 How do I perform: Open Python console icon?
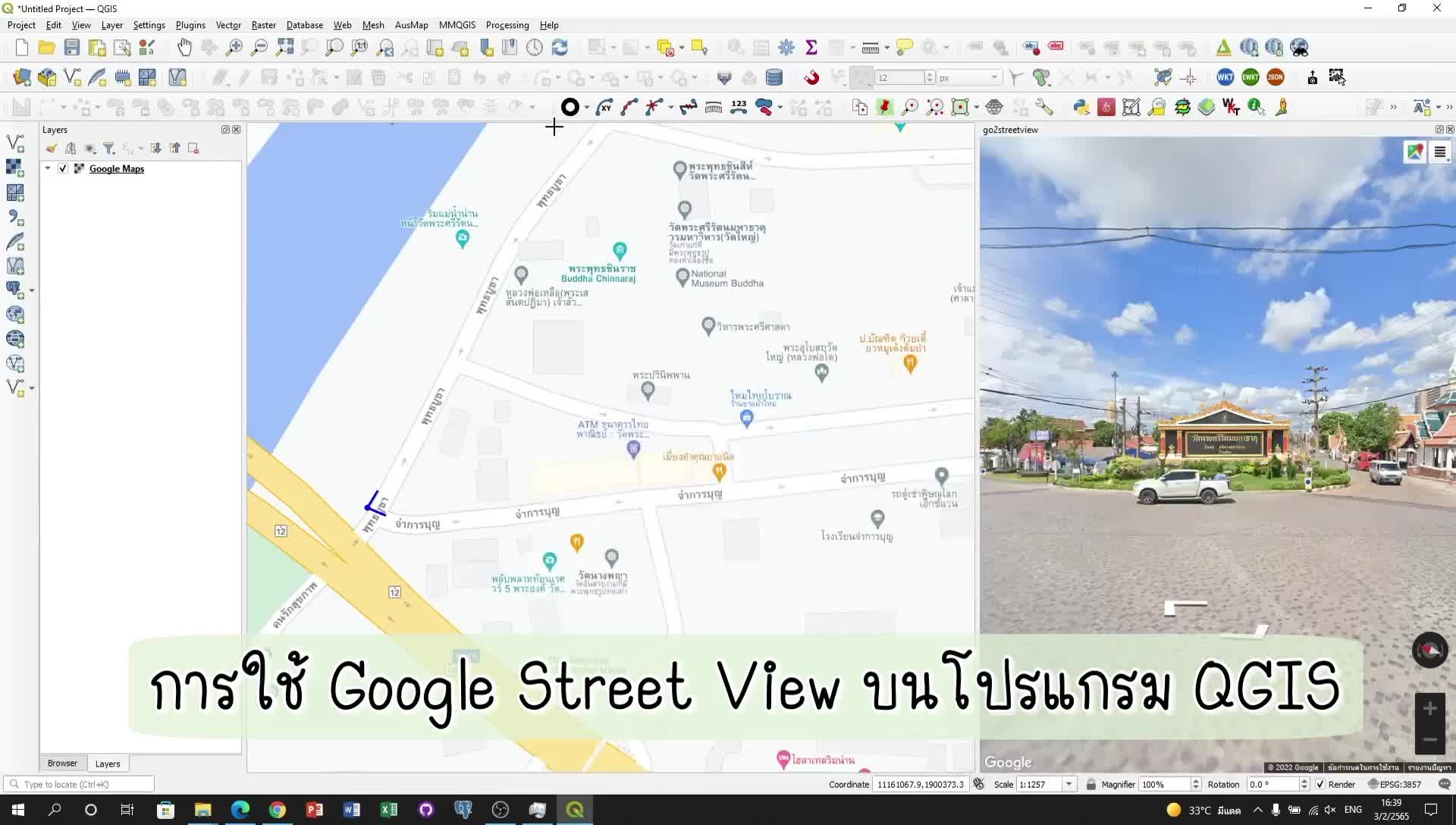1081,107
